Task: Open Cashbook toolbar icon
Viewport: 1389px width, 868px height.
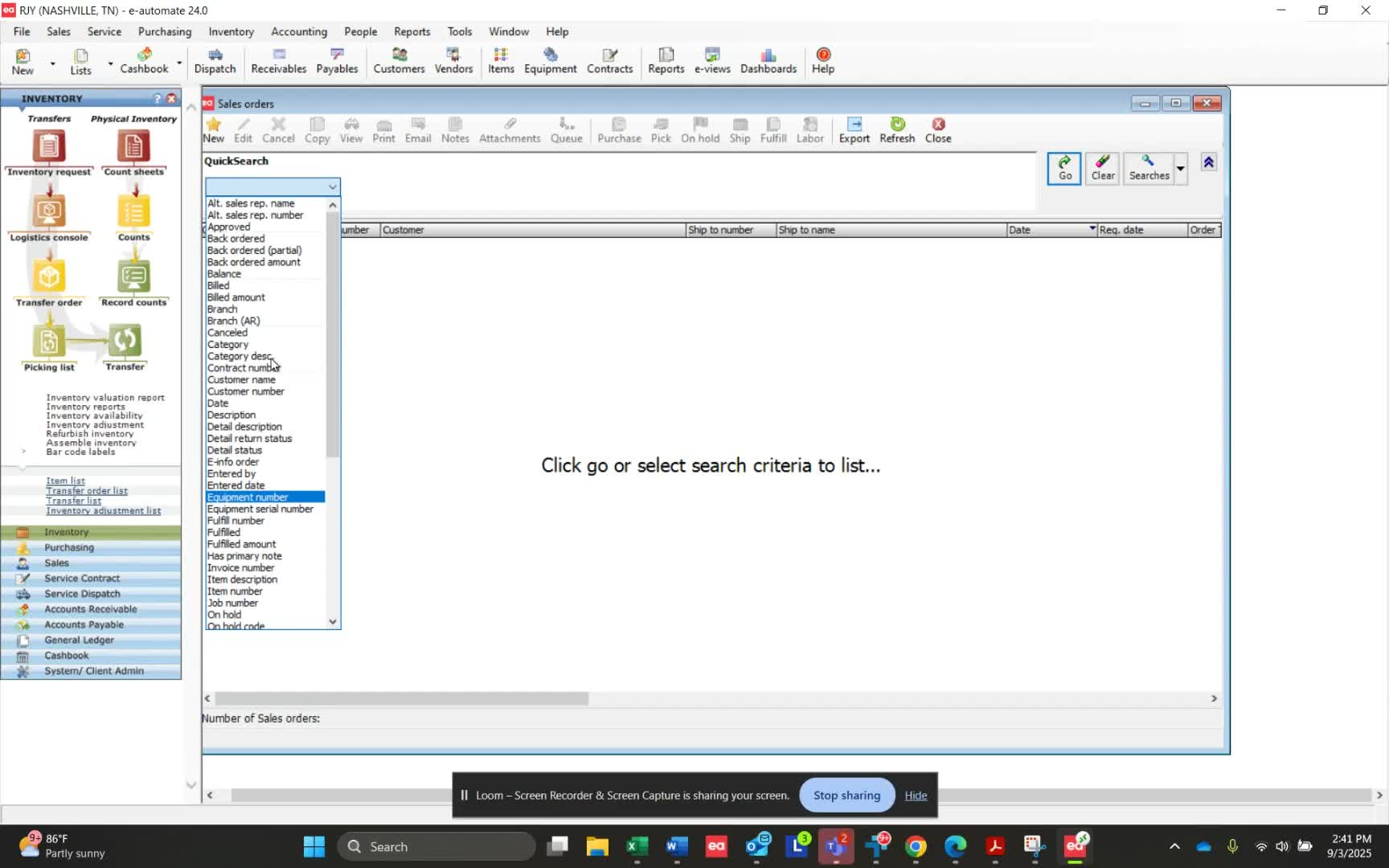Action: click(145, 60)
